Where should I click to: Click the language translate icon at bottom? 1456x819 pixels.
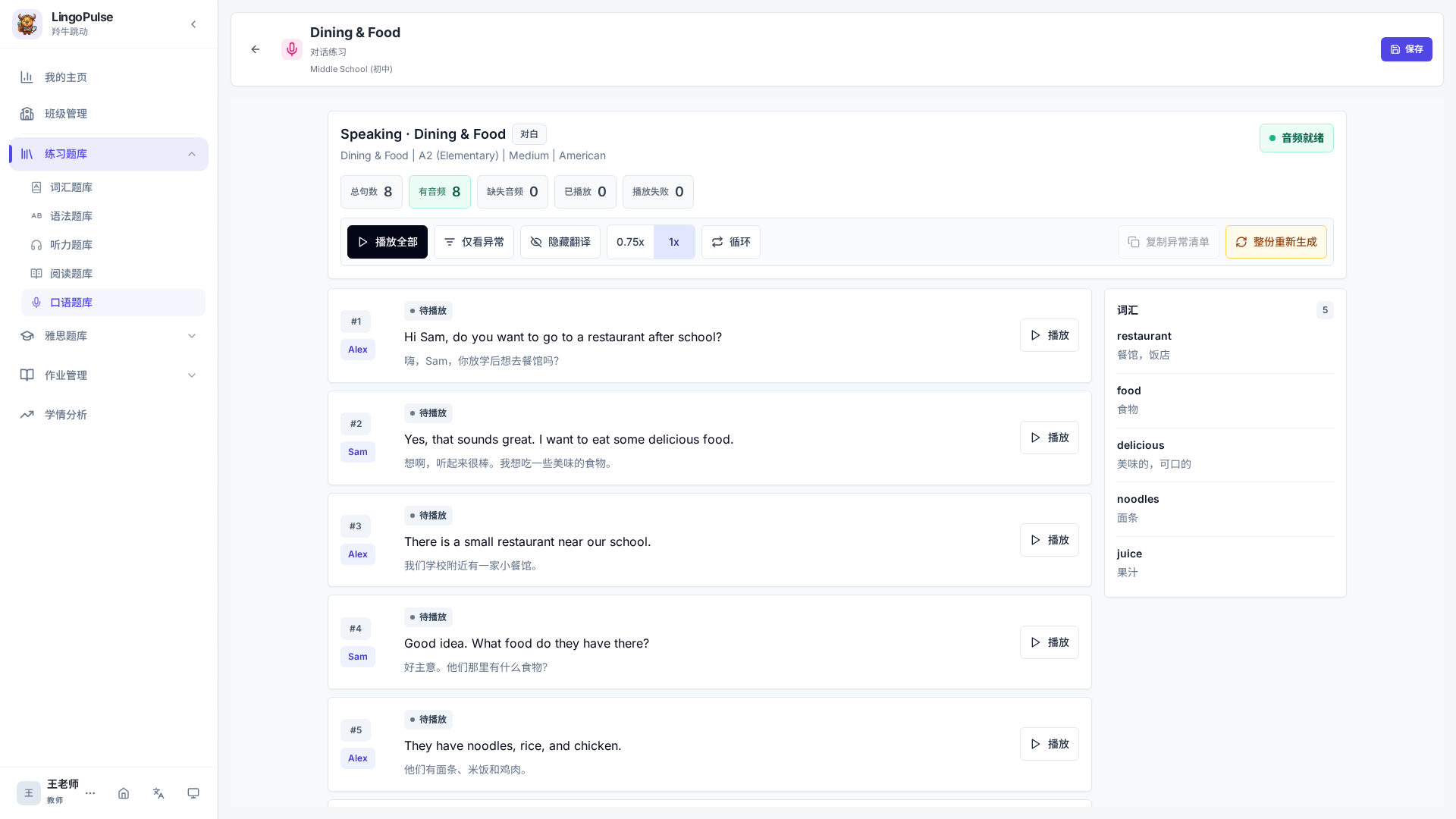click(x=158, y=793)
